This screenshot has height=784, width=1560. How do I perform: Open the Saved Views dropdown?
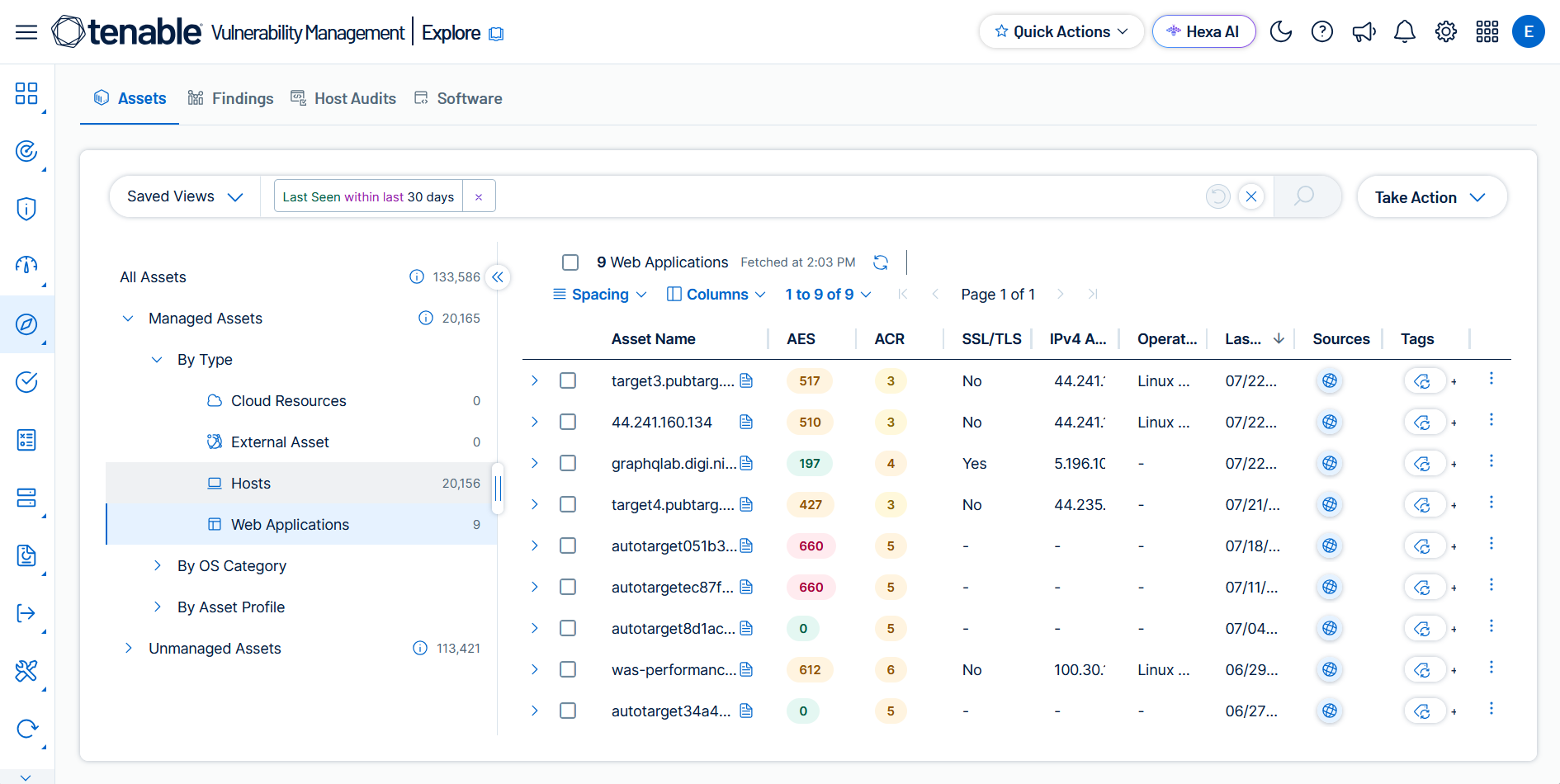(185, 196)
